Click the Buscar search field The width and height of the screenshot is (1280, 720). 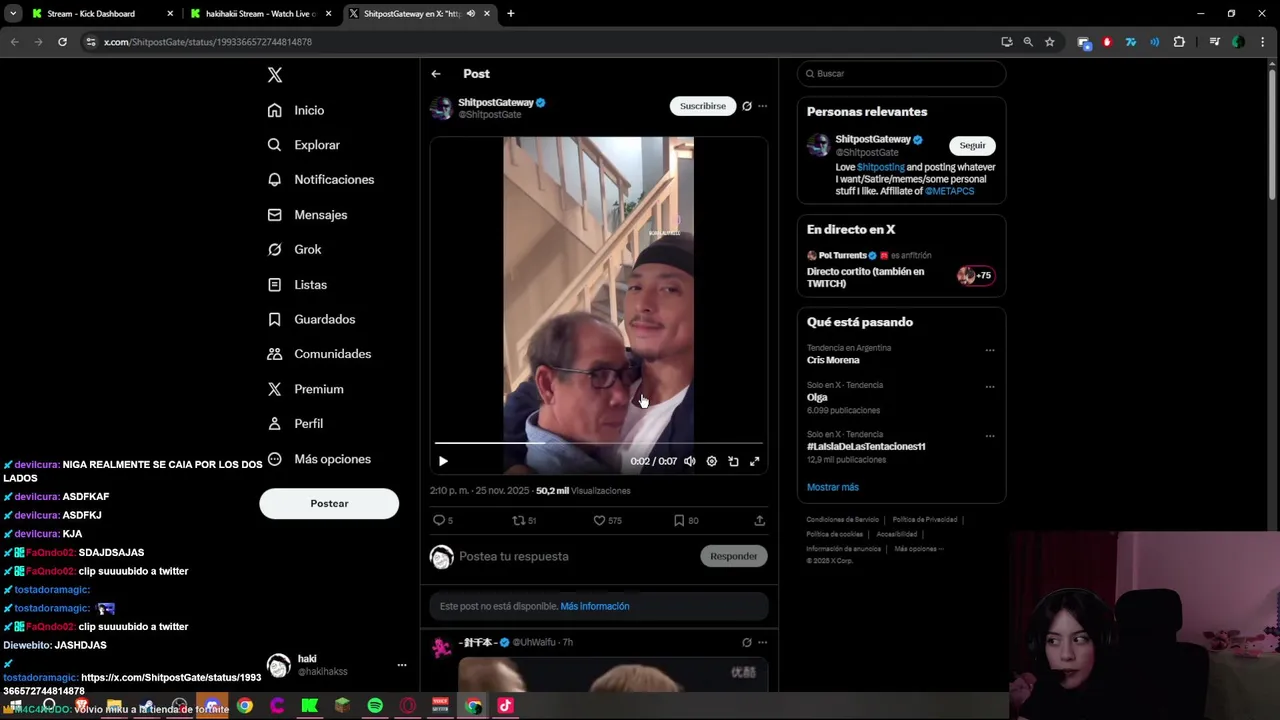click(x=901, y=73)
